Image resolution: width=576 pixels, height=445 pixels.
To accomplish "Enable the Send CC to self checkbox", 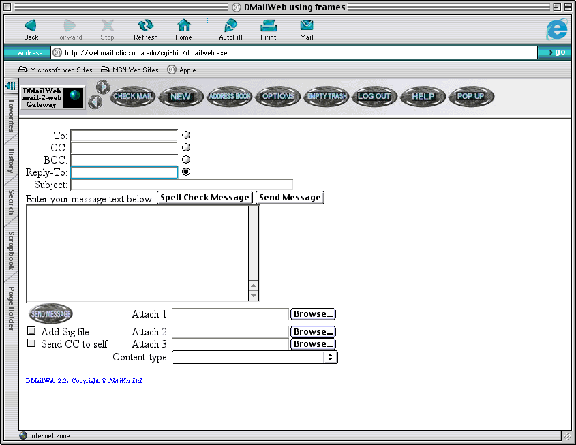I will 32,343.
